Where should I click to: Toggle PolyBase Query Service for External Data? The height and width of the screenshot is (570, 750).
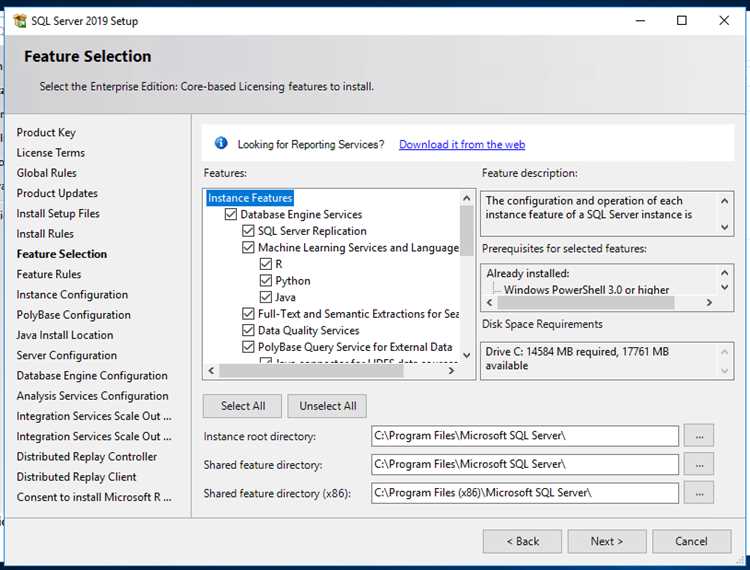(x=248, y=347)
